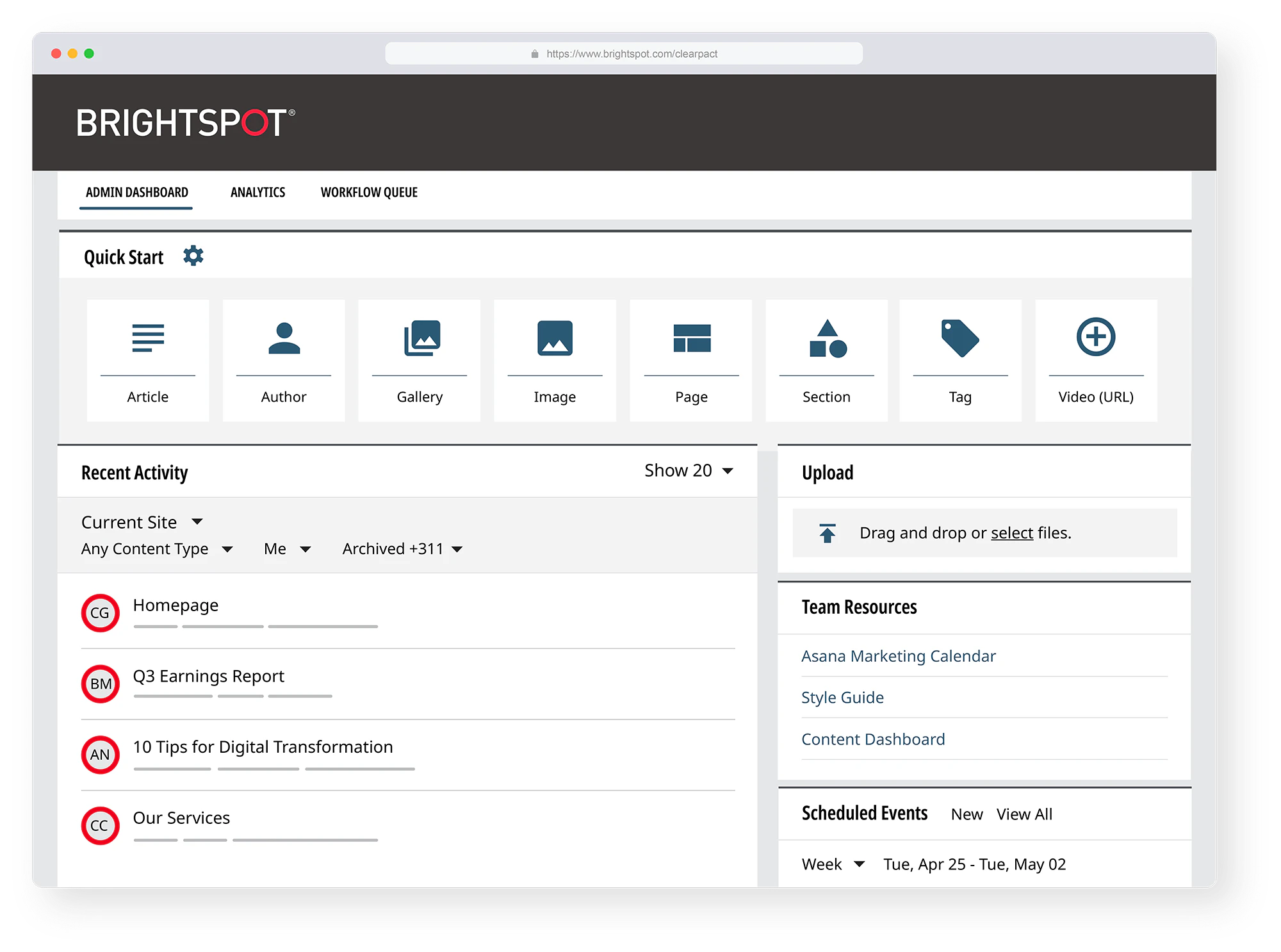1281x952 pixels.
Task: Change the Show 20 results count
Action: [689, 470]
